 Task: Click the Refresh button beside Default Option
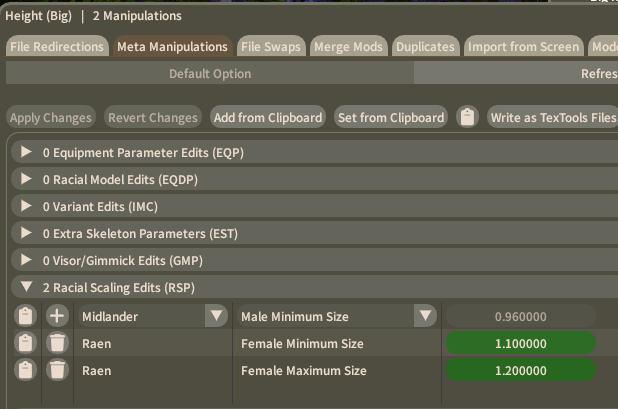click(x=516, y=73)
